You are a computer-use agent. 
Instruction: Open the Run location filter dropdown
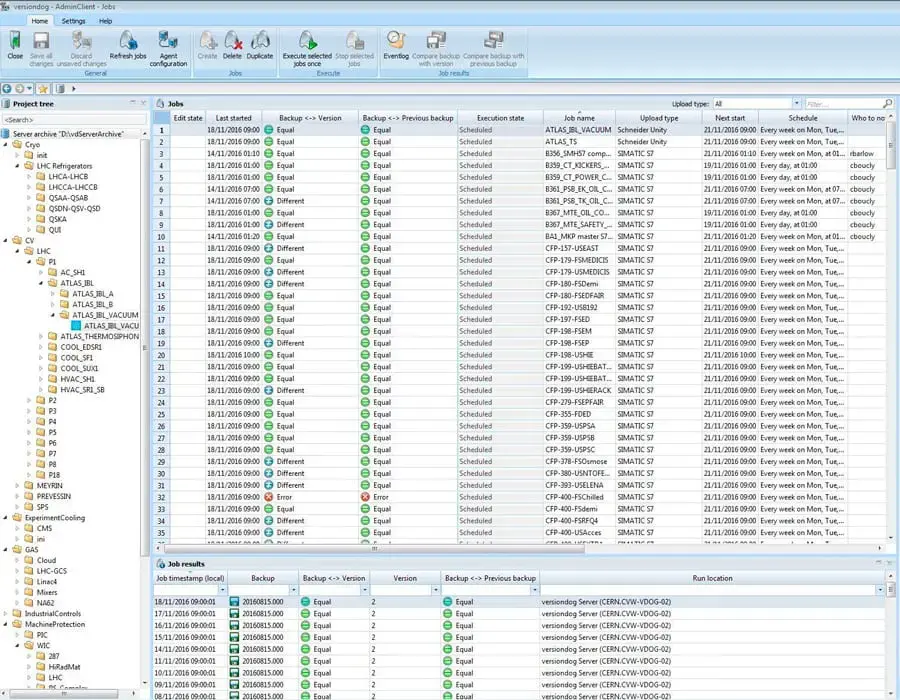[880, 590]
